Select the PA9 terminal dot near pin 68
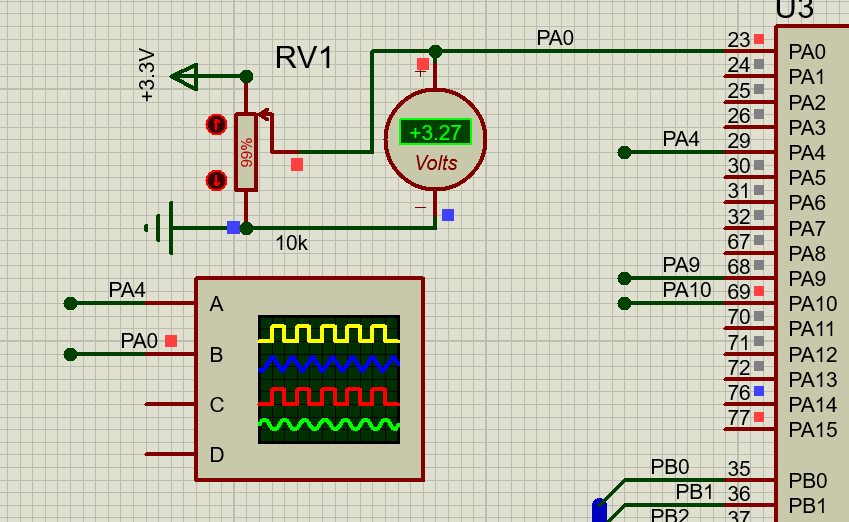This screenshot has height=522, width=849. point(624,278)
